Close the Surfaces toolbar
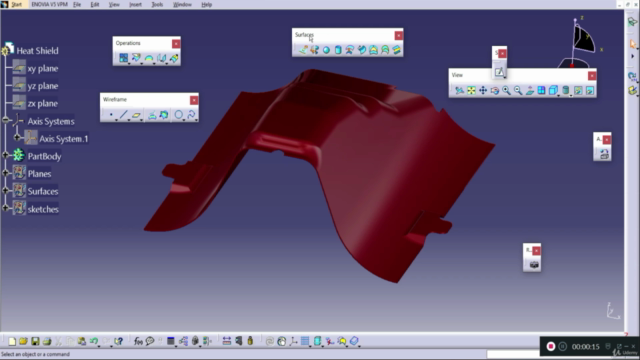 [x=398, y=36]
